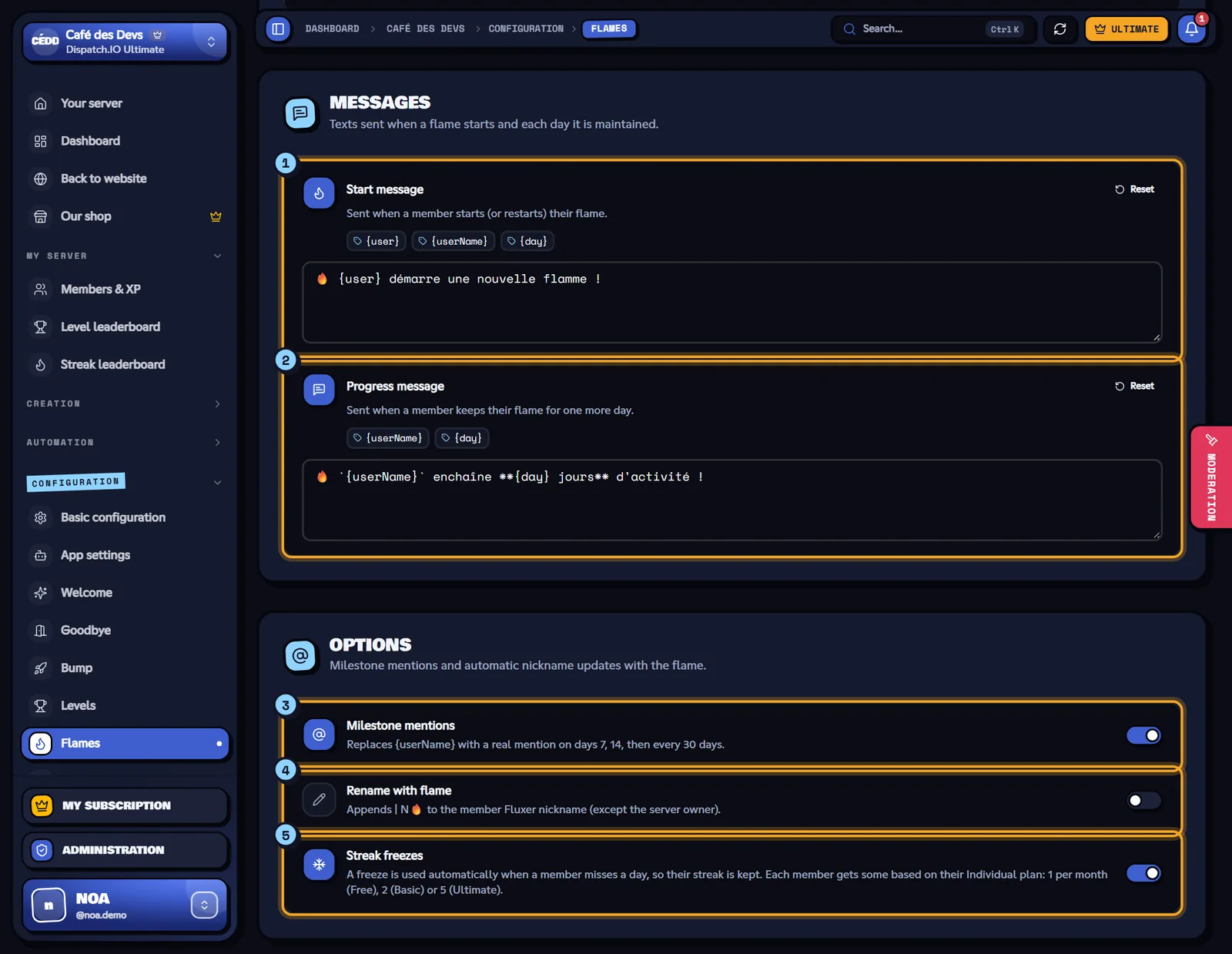The height and width of the screenshot is (954, 1232).
Task: Click the Welcome sparkle icon
Action: click(41, 593)
